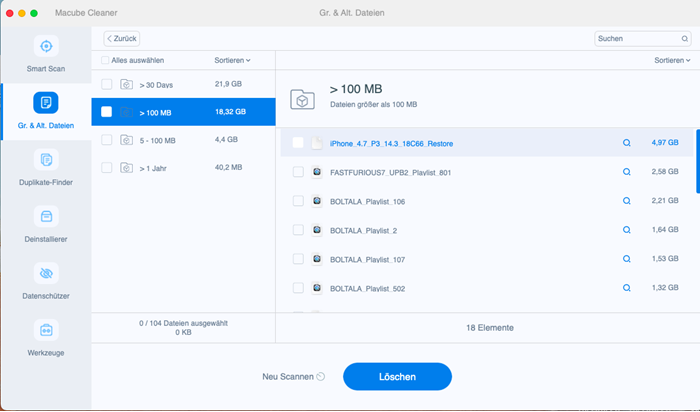Click the 18 Elemente count label
The image size is (700, 412).
click(490, 328)
